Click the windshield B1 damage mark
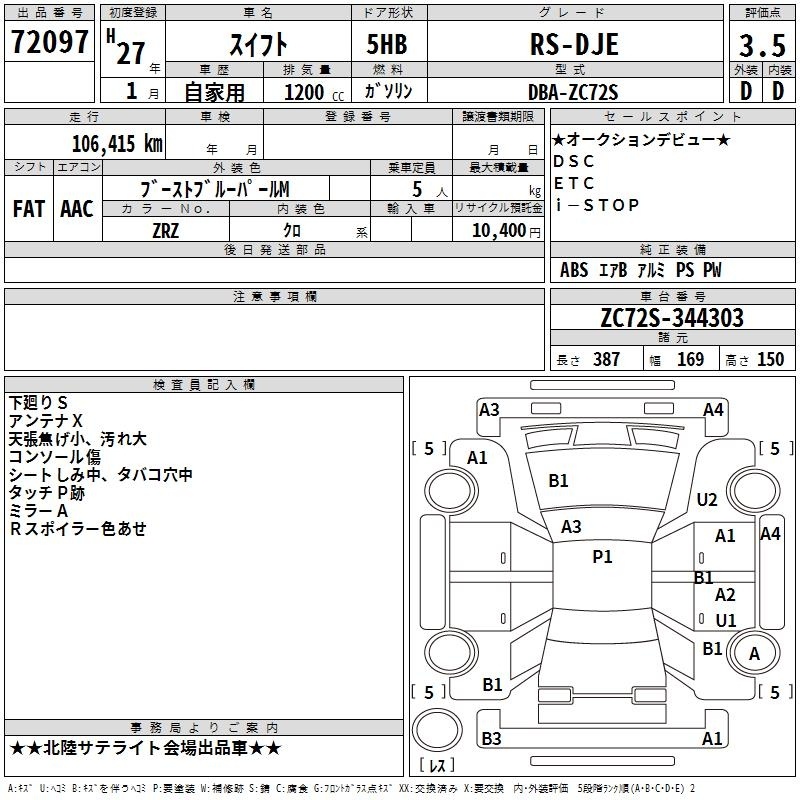This screenshot has height=800, width=800. click(558, 481)
